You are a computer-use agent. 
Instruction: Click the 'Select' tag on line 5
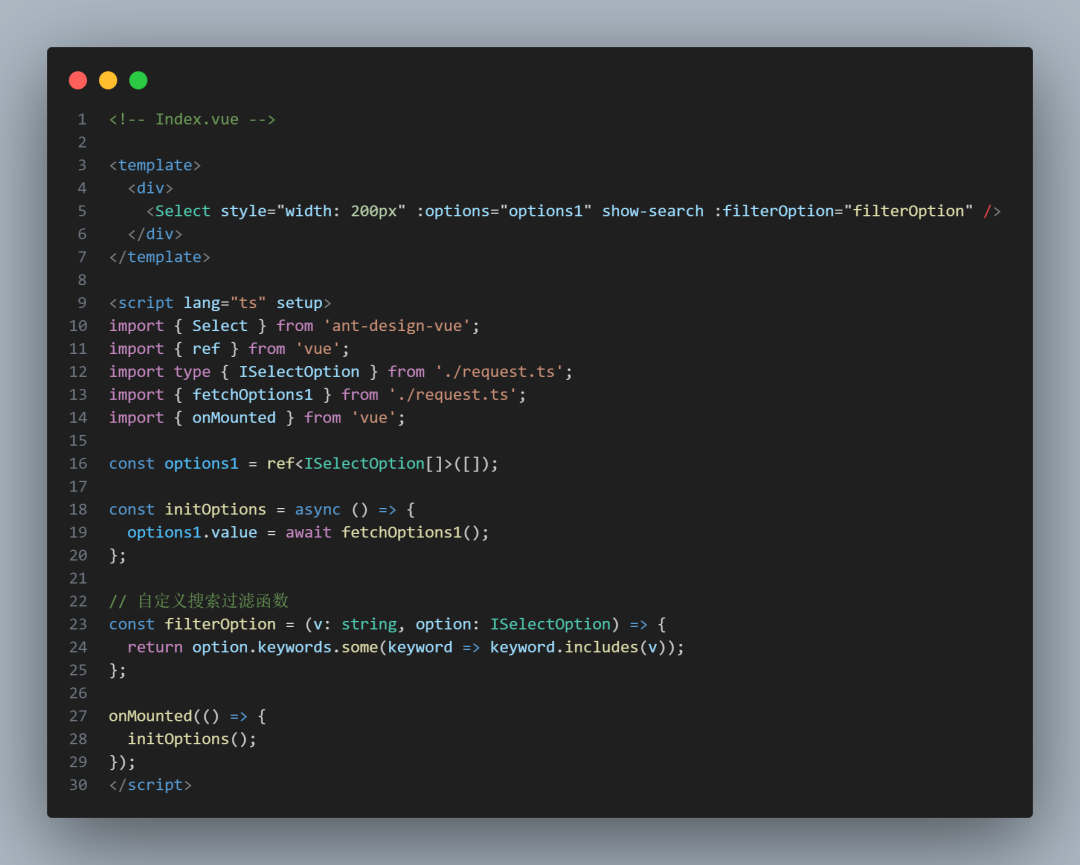pyautogui.click(x=183, y=211)
